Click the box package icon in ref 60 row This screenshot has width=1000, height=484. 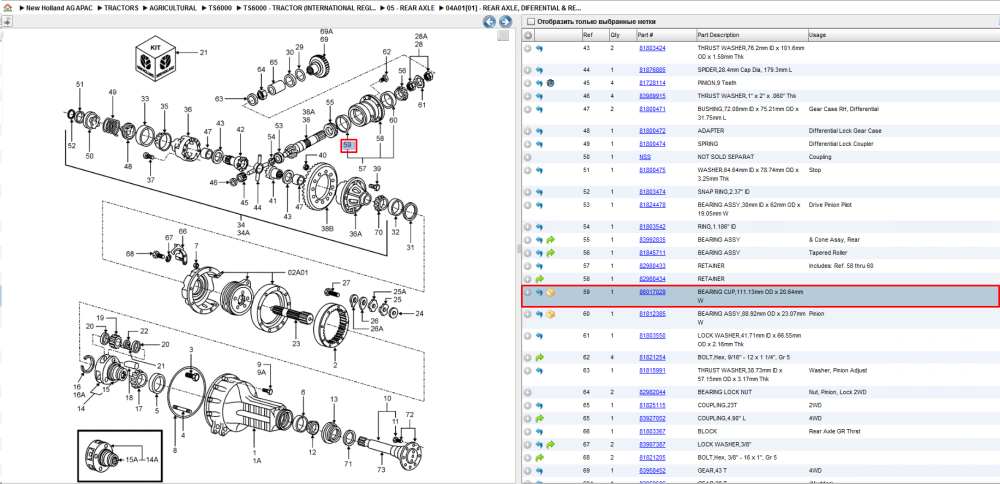coord(550,314)
